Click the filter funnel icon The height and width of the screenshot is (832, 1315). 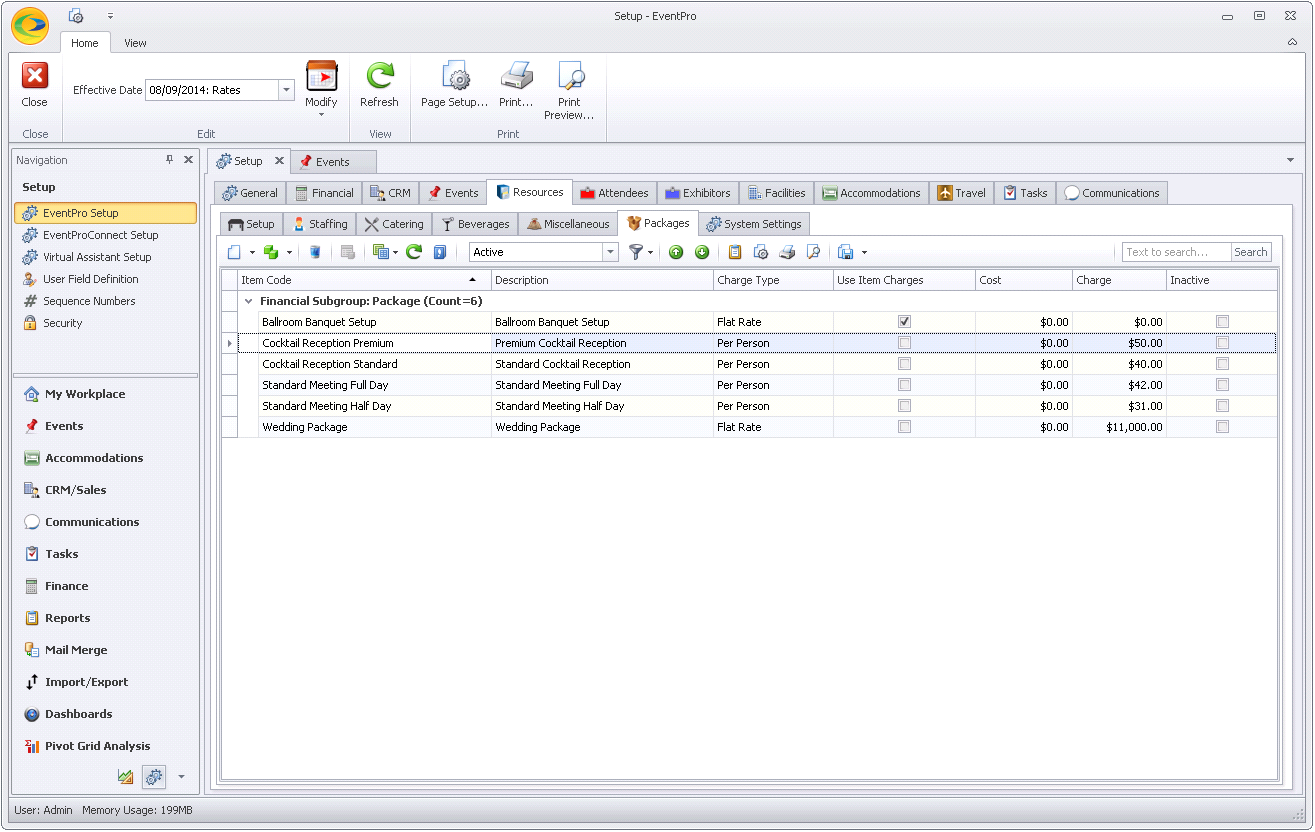(x=635, y=252)
